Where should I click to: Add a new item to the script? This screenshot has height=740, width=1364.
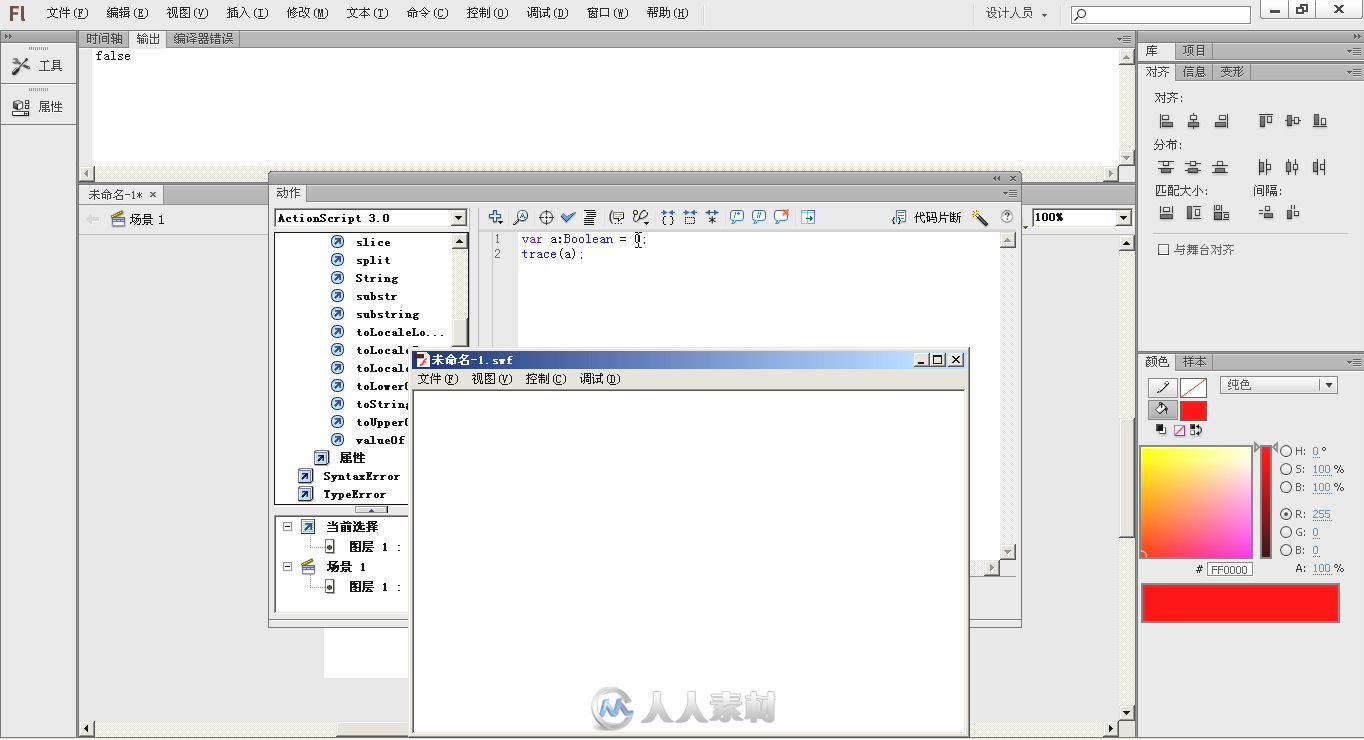click(x=495, y=217)
